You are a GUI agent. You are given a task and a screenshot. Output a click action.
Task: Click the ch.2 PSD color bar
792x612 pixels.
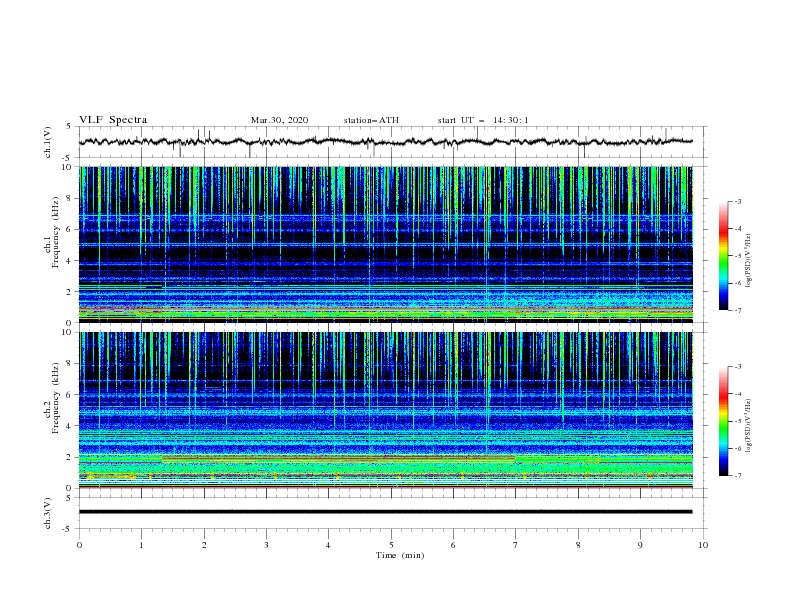pyautogui.click(x=723, y=421)
